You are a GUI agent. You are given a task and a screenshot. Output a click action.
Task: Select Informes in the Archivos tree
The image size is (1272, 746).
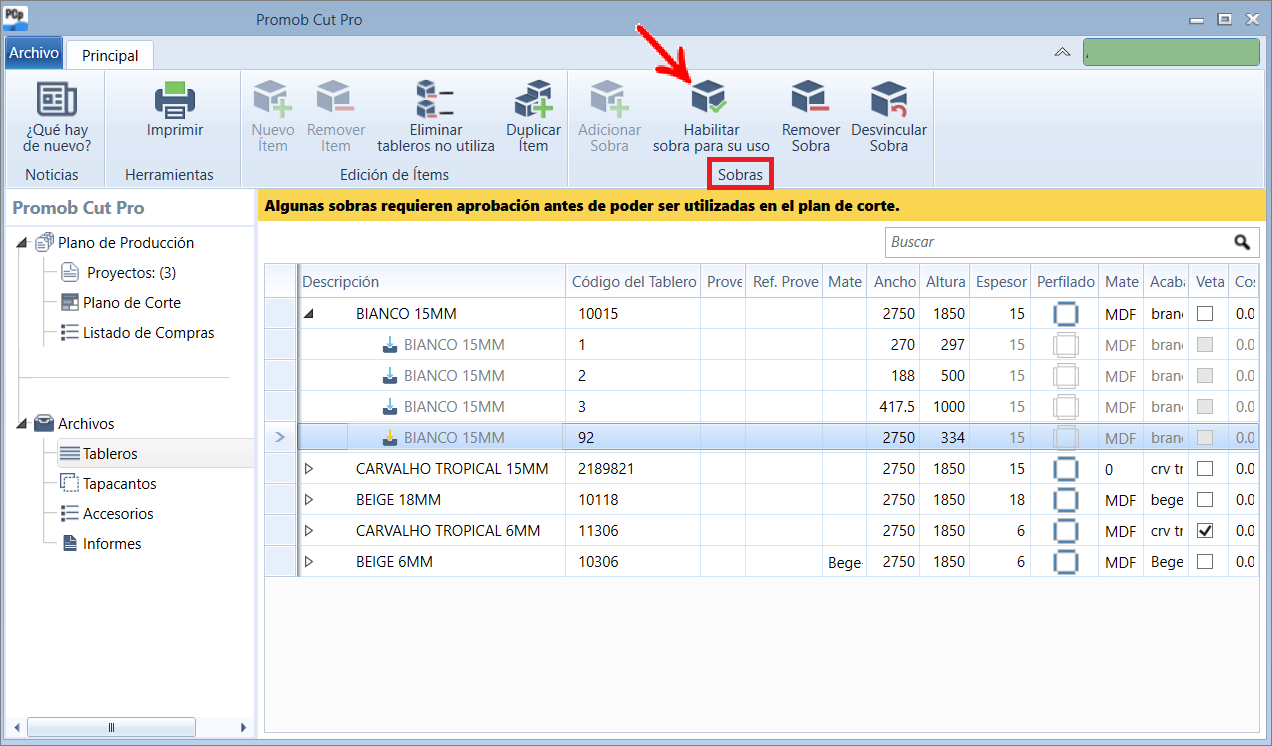112,543
